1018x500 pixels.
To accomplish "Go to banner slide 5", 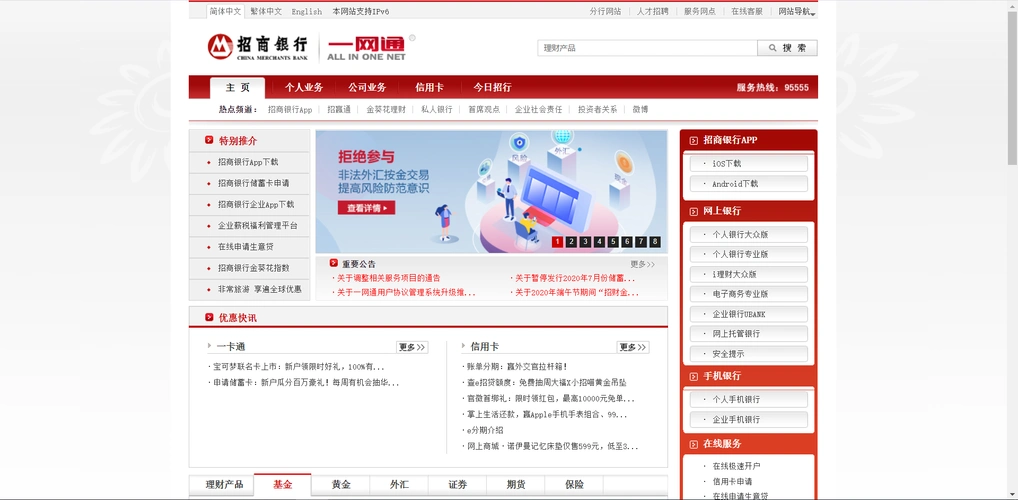I will 613,242.
